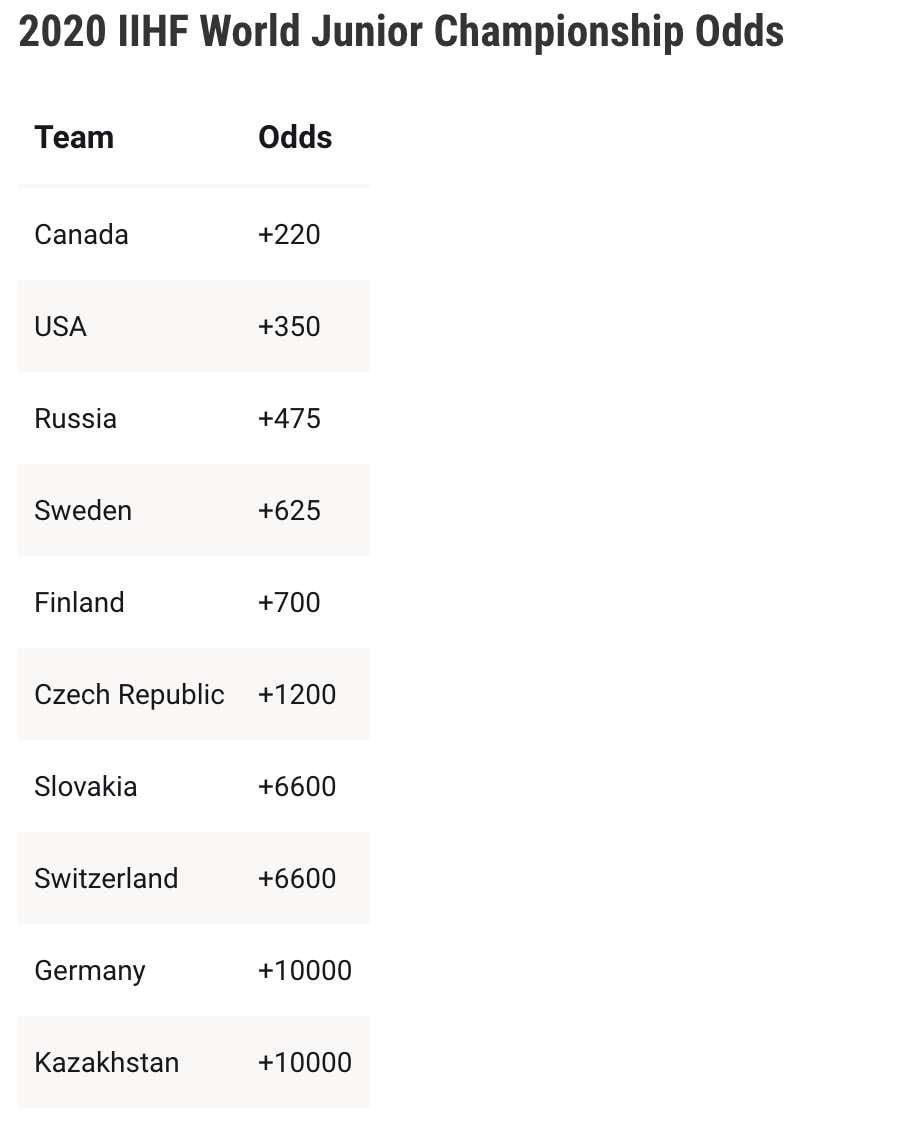Click the Russia team name
902x1138 pixels.
[x=75, y=419]
